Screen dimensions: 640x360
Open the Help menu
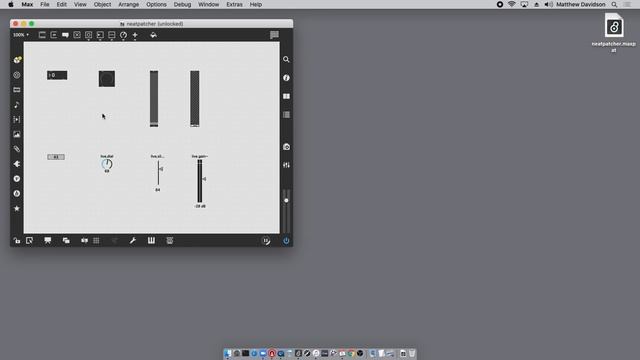pyautogui.click(x=256, y=4)
